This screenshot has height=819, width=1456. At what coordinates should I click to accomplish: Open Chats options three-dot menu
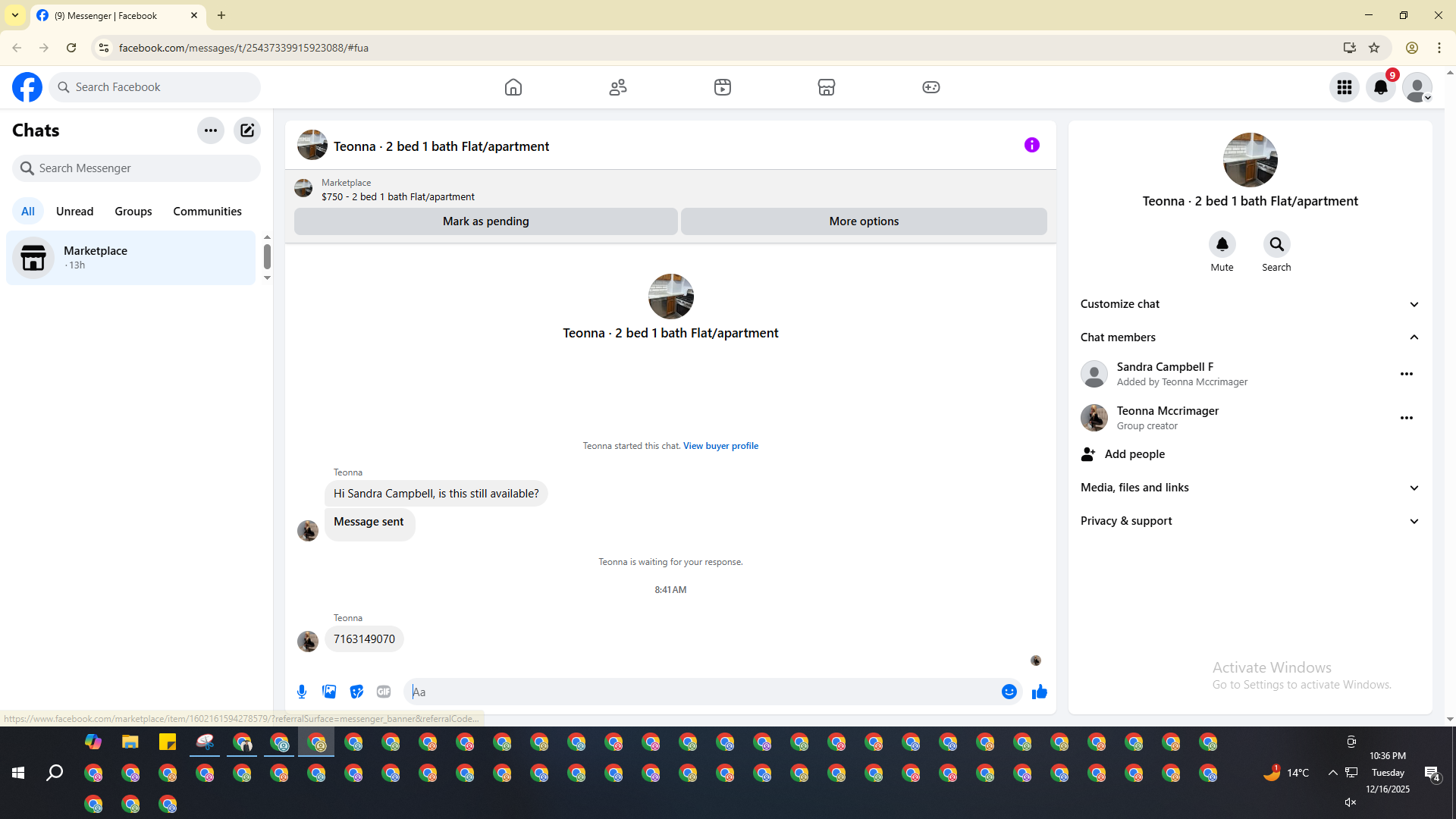pyautogui.click(x=211, y=130)
